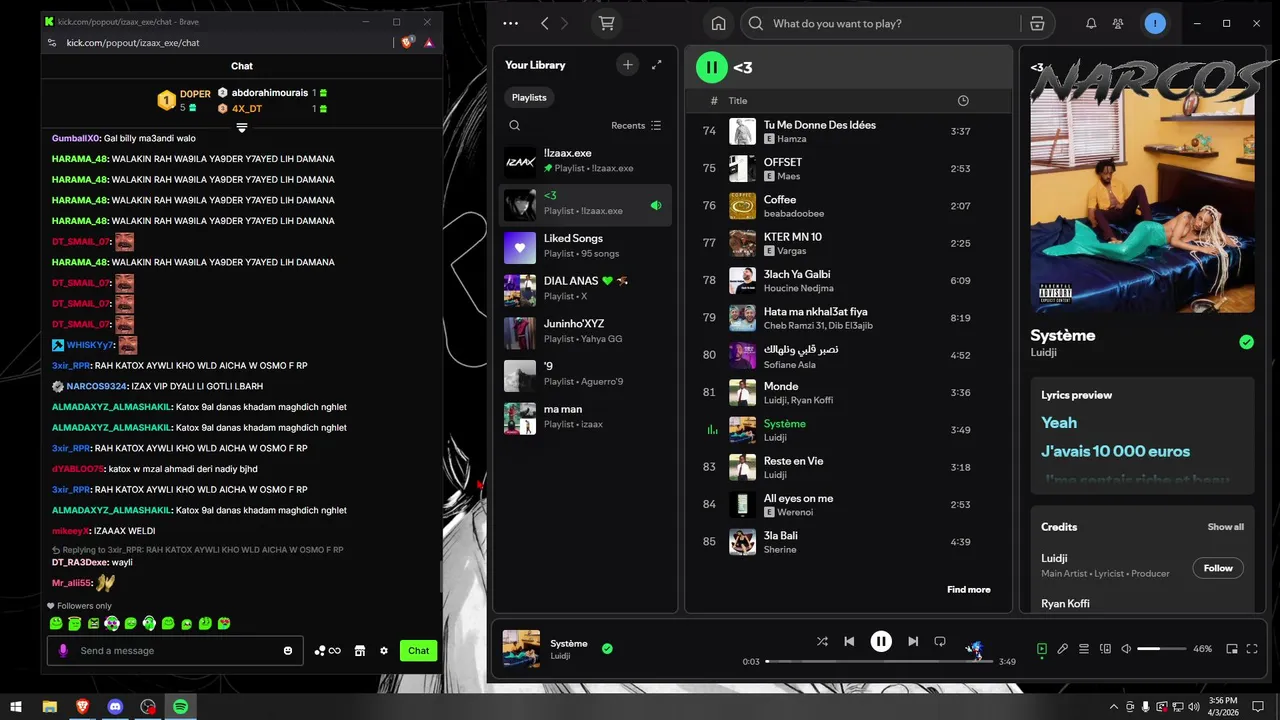Screen dimensions: 1280x720
Task: Open the Spotify profile account menu
Action: (x=1155, y=23)
